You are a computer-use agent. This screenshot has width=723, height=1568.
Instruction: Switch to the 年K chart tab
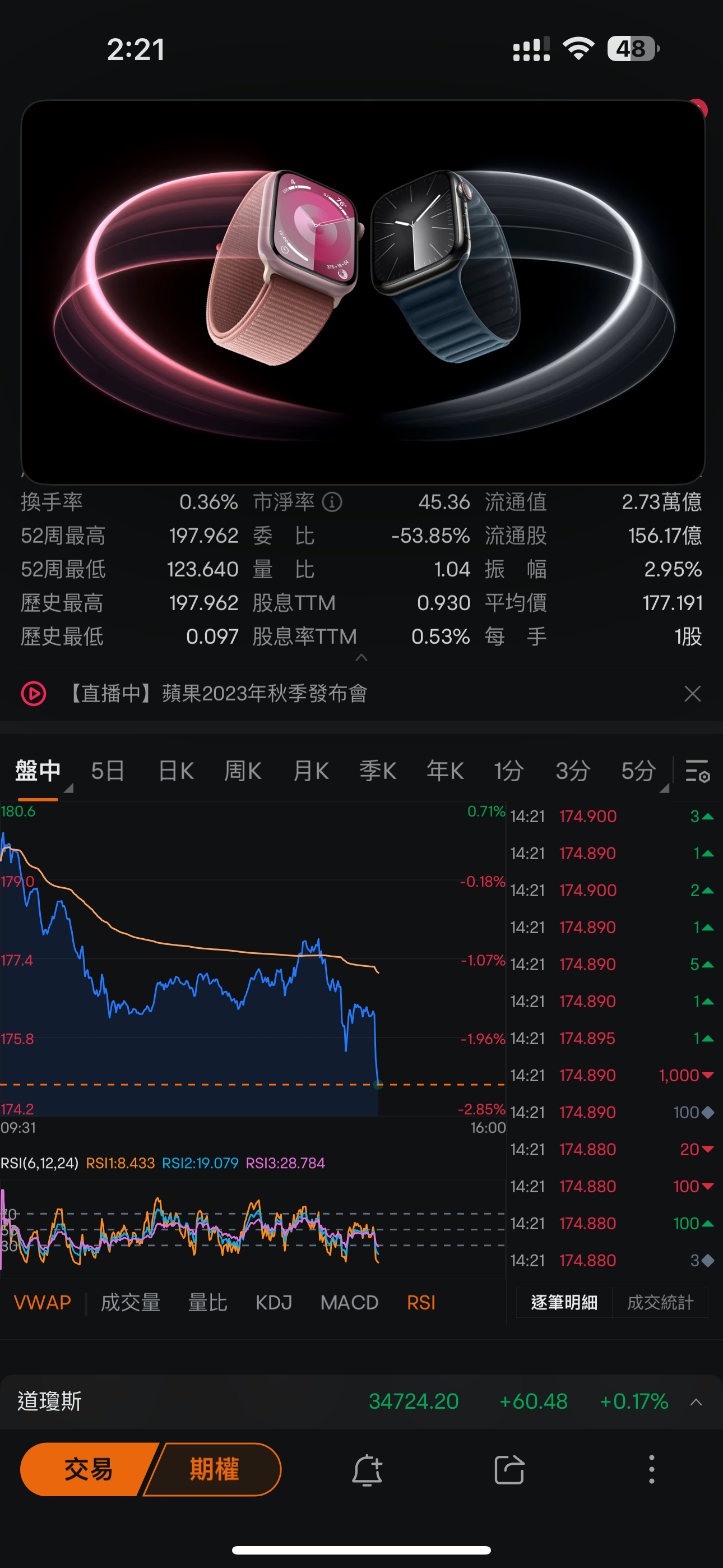point(445,771)
